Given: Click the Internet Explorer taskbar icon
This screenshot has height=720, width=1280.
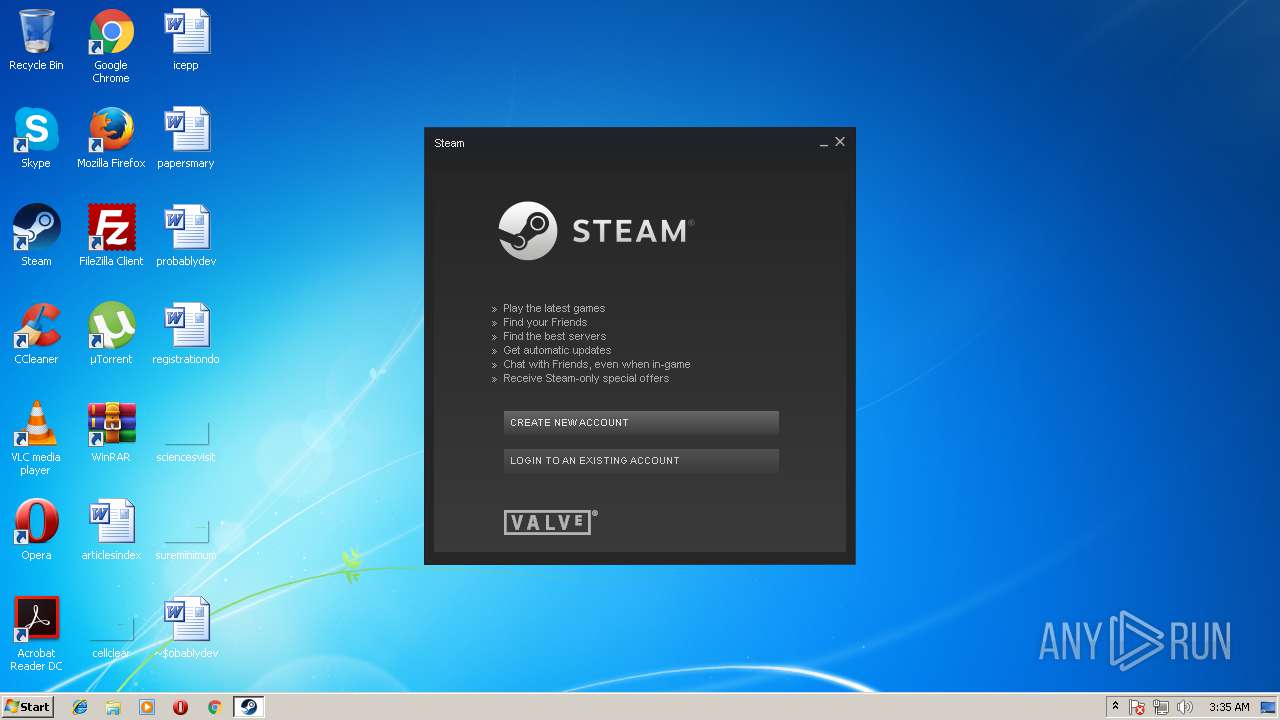Looking at the screenshot, I should (80, 707).
